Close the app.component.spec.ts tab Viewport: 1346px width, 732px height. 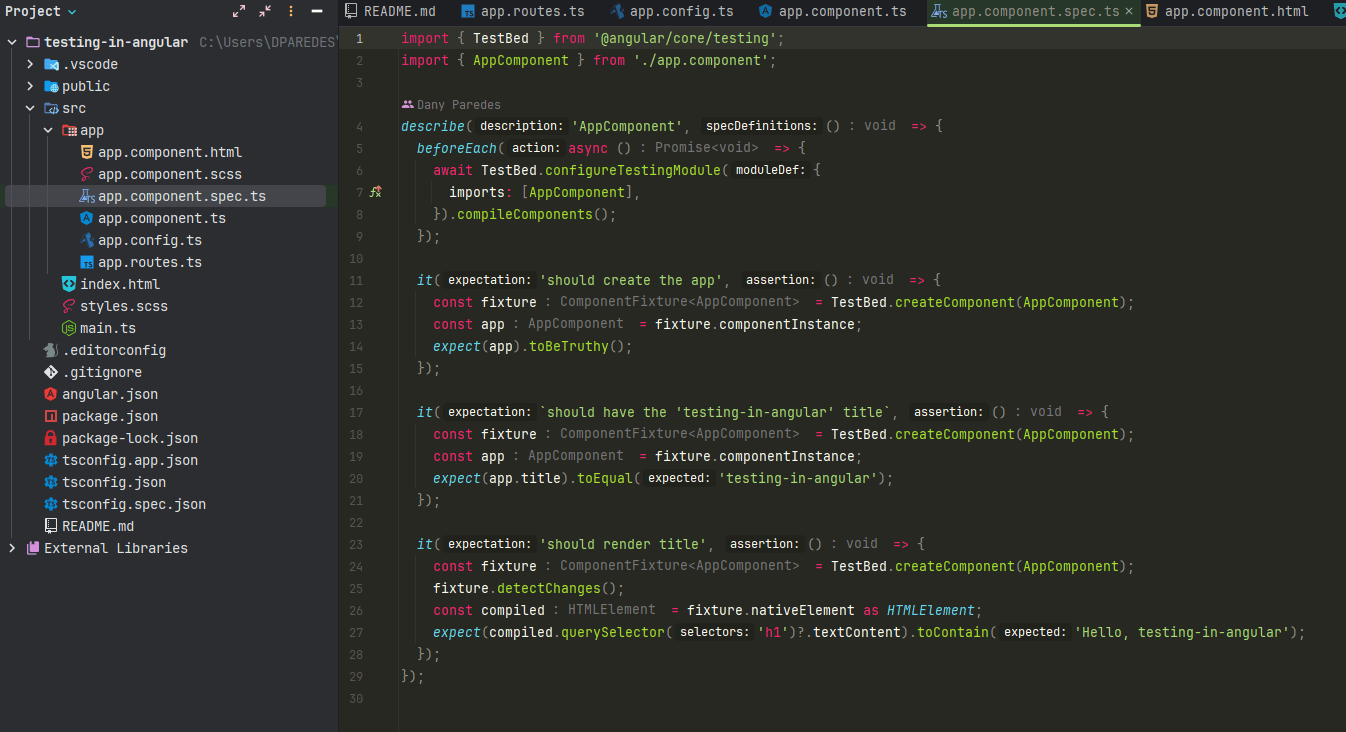[x=1128, y=12]
